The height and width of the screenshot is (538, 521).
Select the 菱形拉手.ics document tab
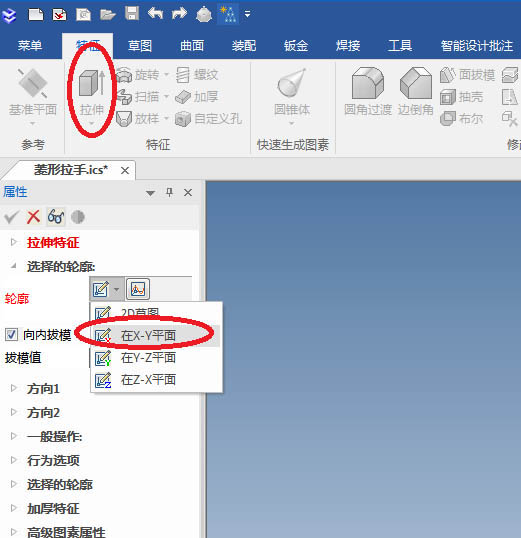tap(71, 169)
